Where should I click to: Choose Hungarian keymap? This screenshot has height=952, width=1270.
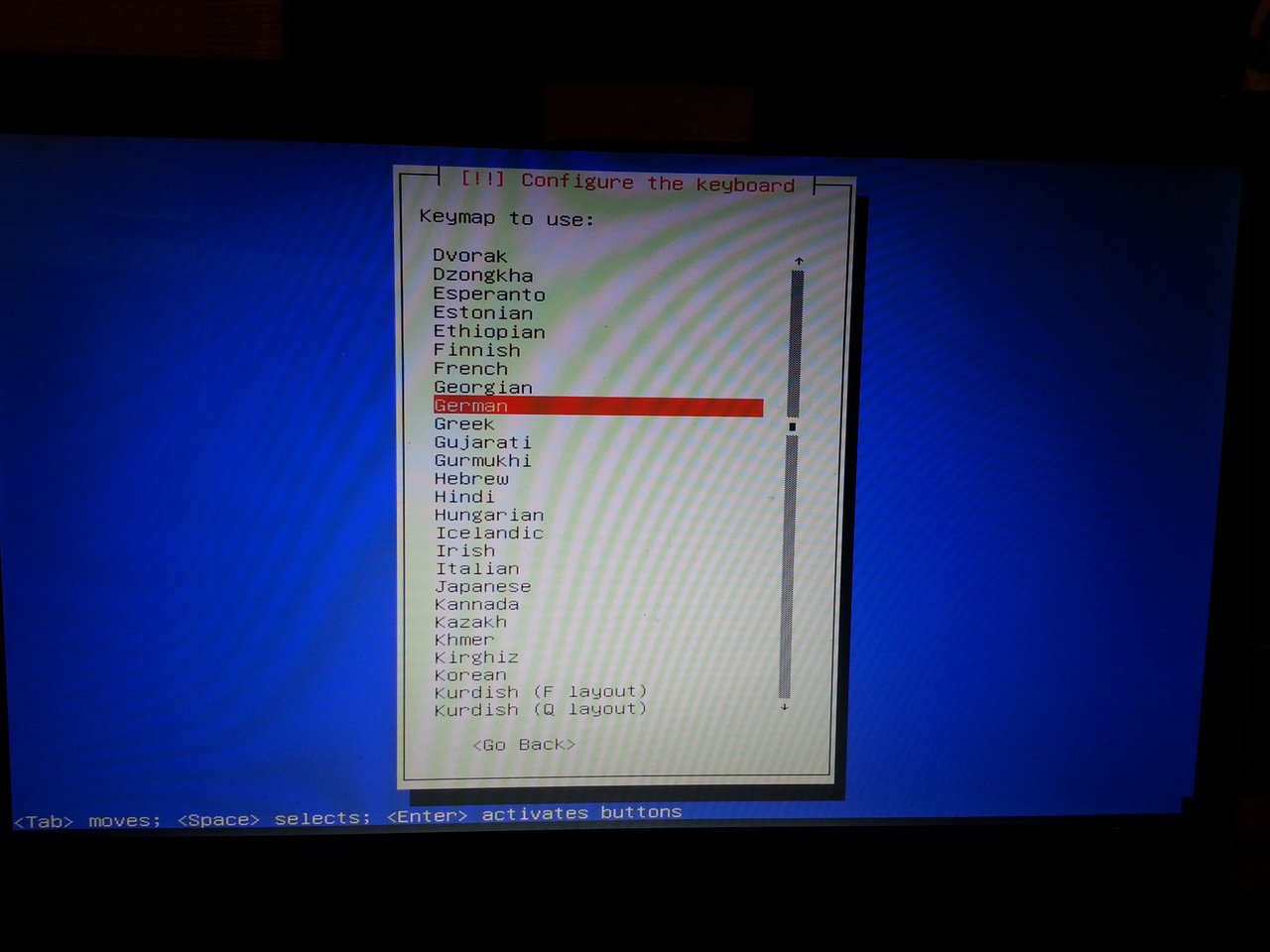pyautogui.click(x=489, y=516)
